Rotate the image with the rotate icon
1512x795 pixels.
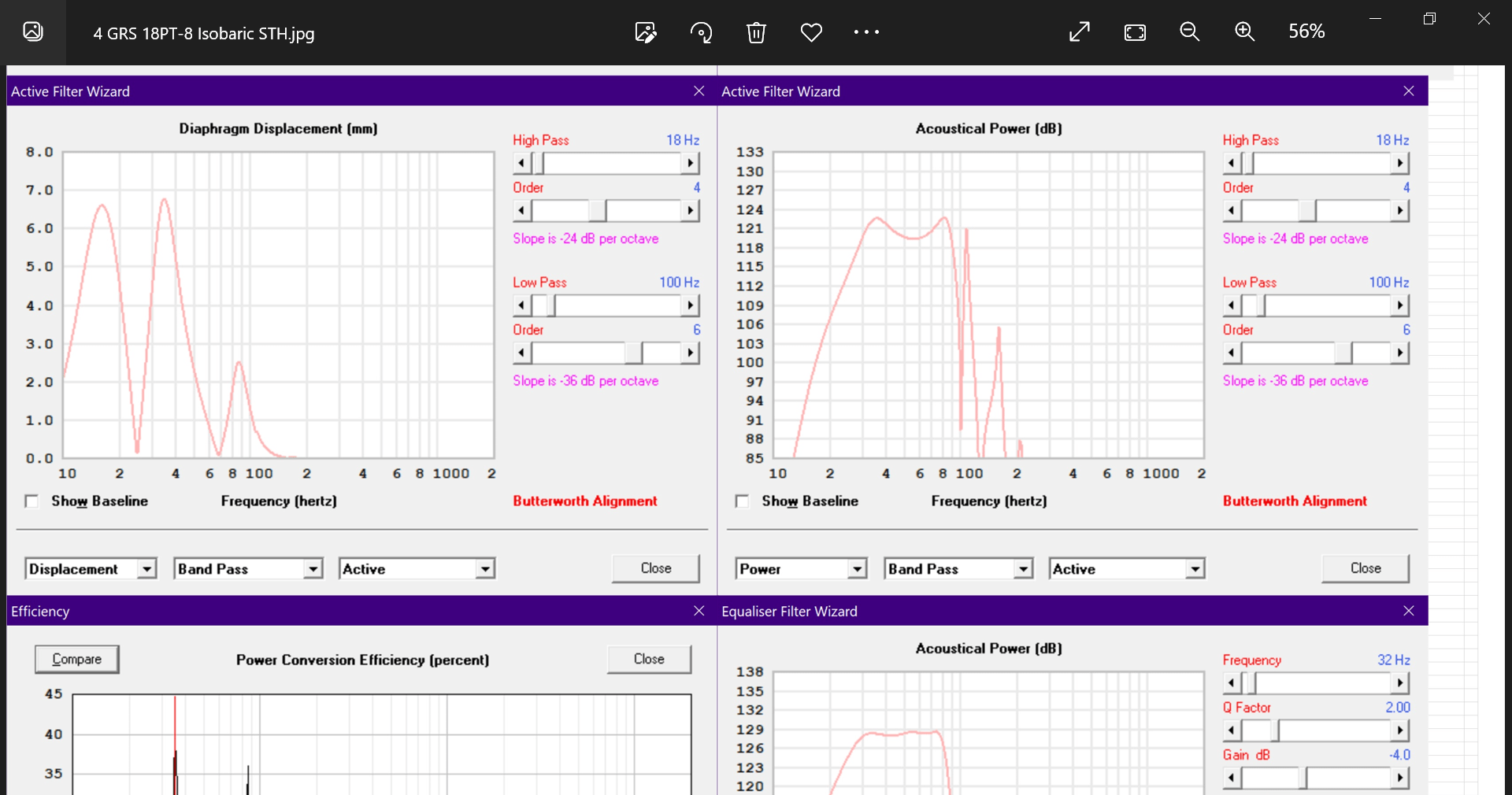[x=701, y=32]
